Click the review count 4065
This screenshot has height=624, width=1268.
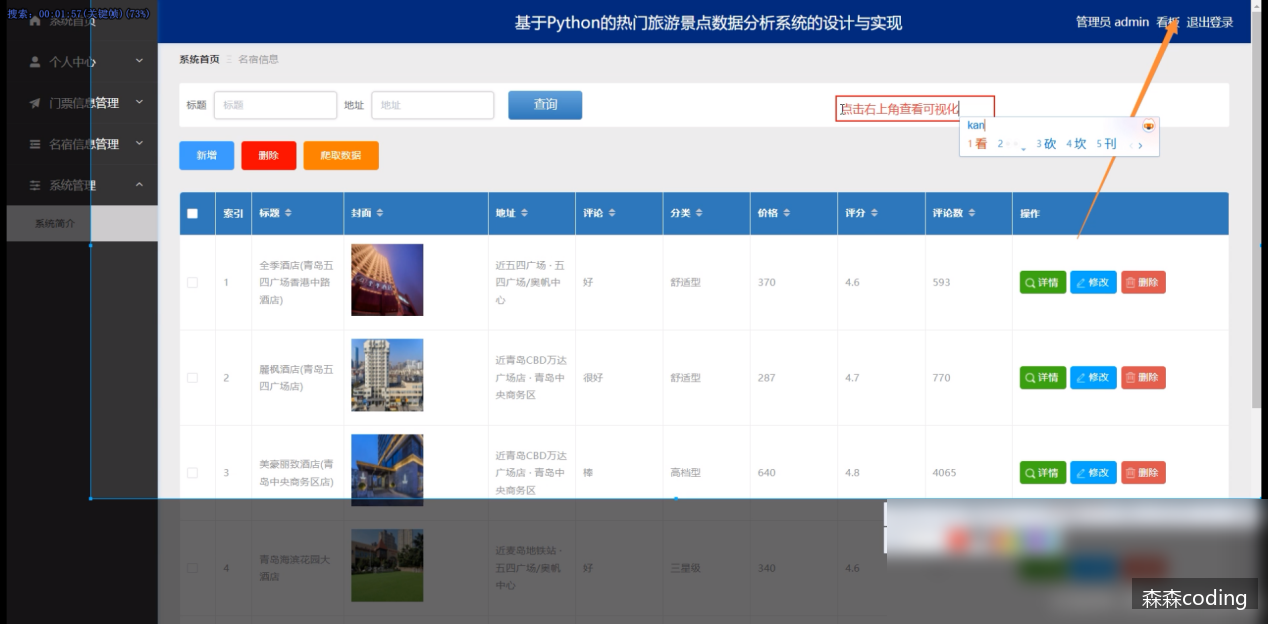point(944,473)
